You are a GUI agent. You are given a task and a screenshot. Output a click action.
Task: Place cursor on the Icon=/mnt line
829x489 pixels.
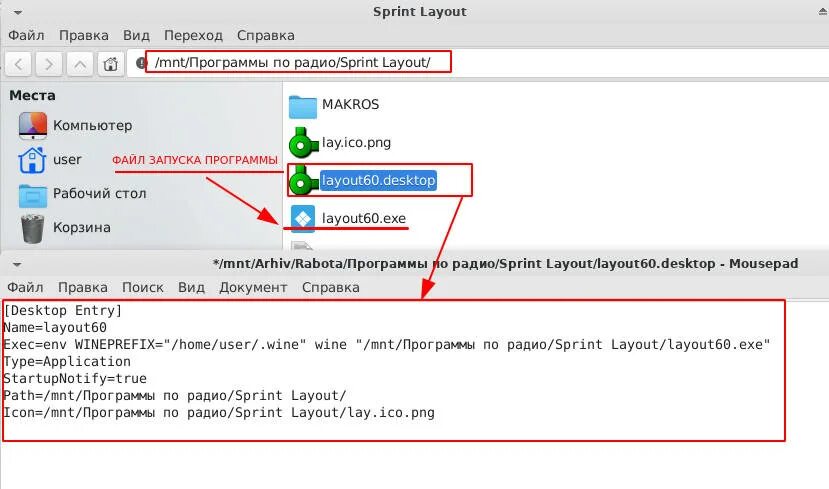coord(219,412)
